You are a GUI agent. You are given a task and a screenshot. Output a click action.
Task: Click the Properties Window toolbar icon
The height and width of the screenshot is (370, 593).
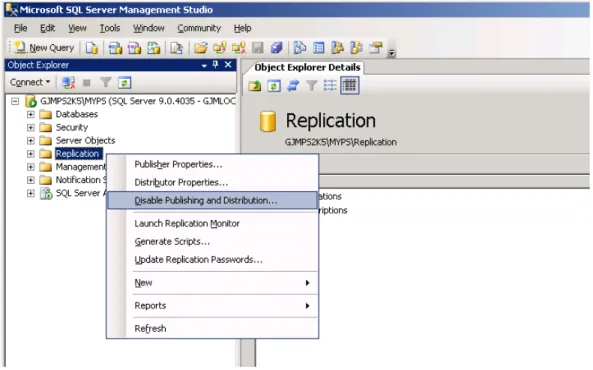pyautogui.click(x=376, y=48)
